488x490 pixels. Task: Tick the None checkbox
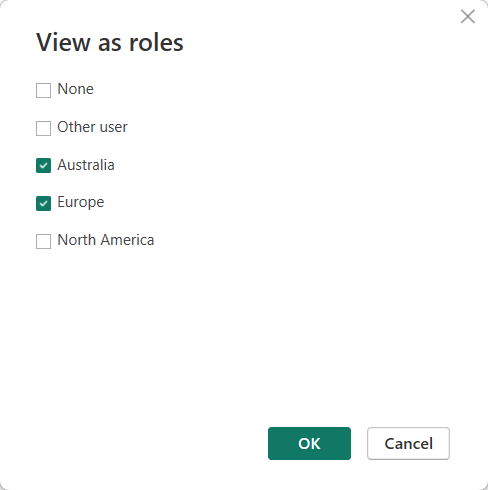[x=43, y=90]
